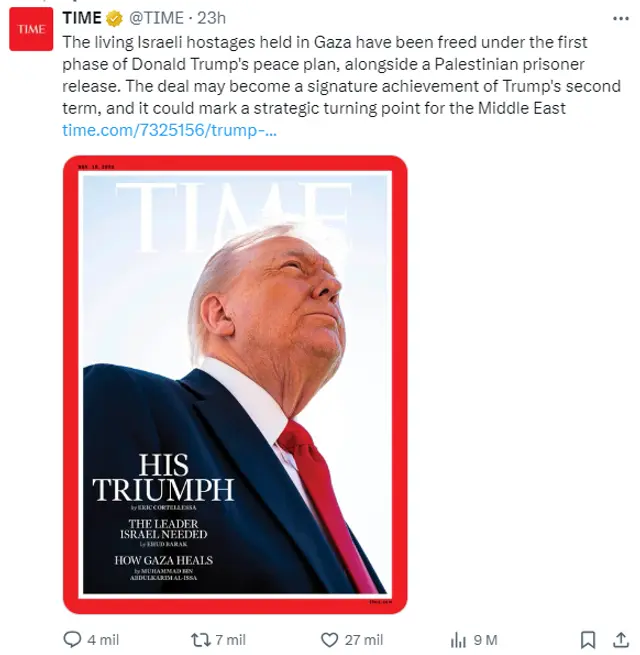Click the @TIME handle

click(155, 19)
